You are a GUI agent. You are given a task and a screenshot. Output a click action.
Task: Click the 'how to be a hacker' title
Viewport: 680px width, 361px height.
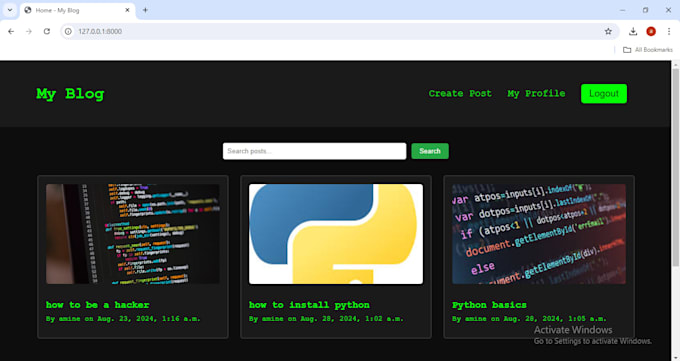(98, 305)
